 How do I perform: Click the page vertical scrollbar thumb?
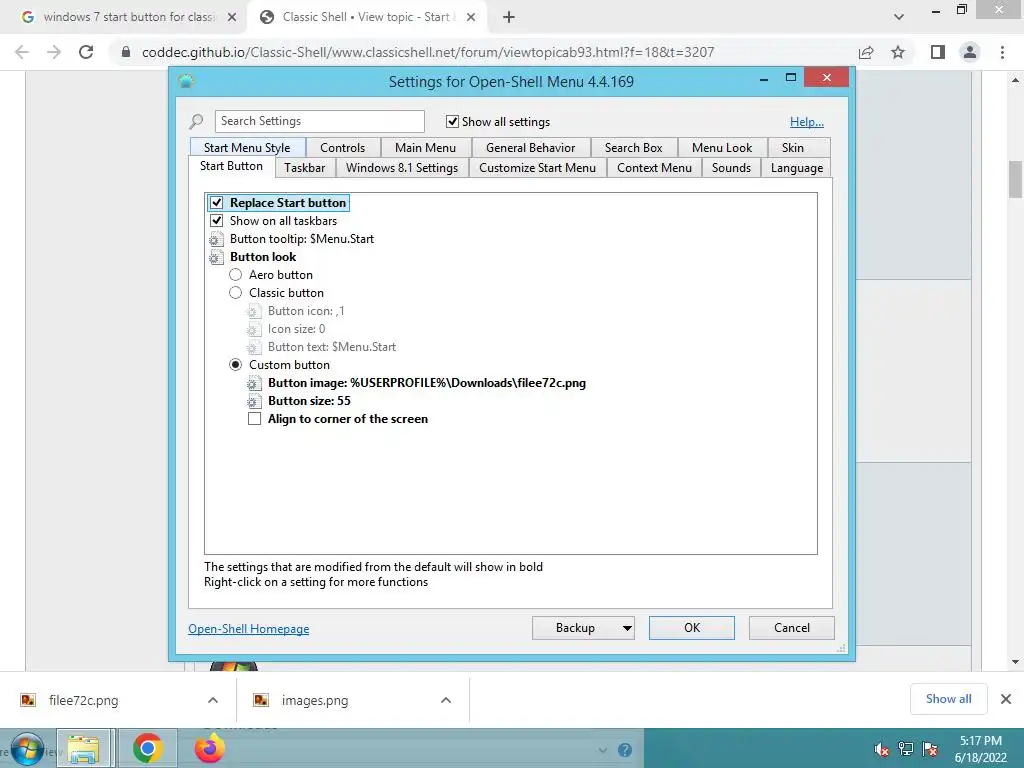(1015, 179)
